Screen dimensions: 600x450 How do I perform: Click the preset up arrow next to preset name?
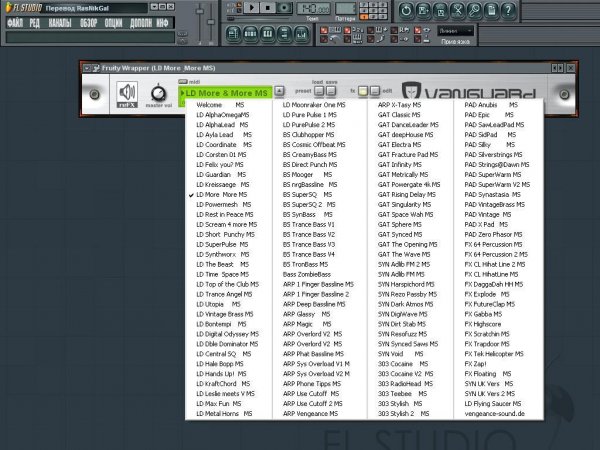(279, 91)
